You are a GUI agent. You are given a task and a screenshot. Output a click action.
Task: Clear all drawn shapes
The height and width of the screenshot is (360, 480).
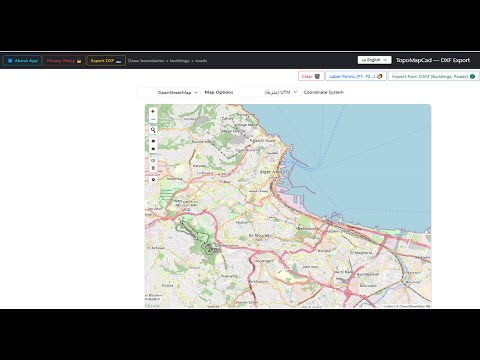point(311,76)
